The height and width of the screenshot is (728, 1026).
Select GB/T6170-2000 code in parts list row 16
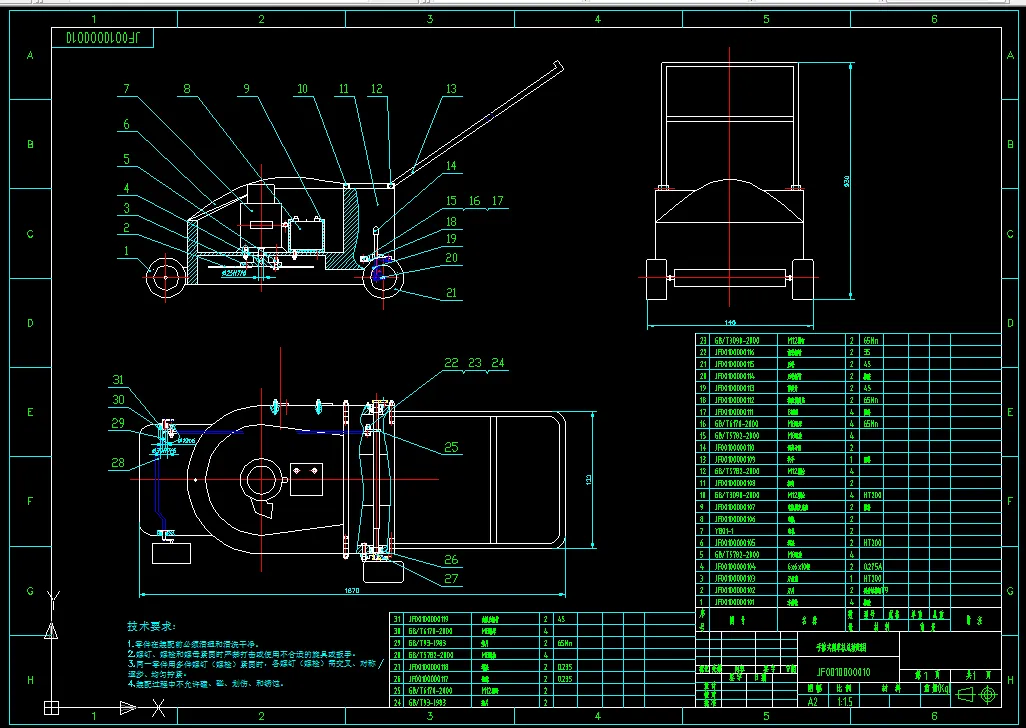coord(737,424)
